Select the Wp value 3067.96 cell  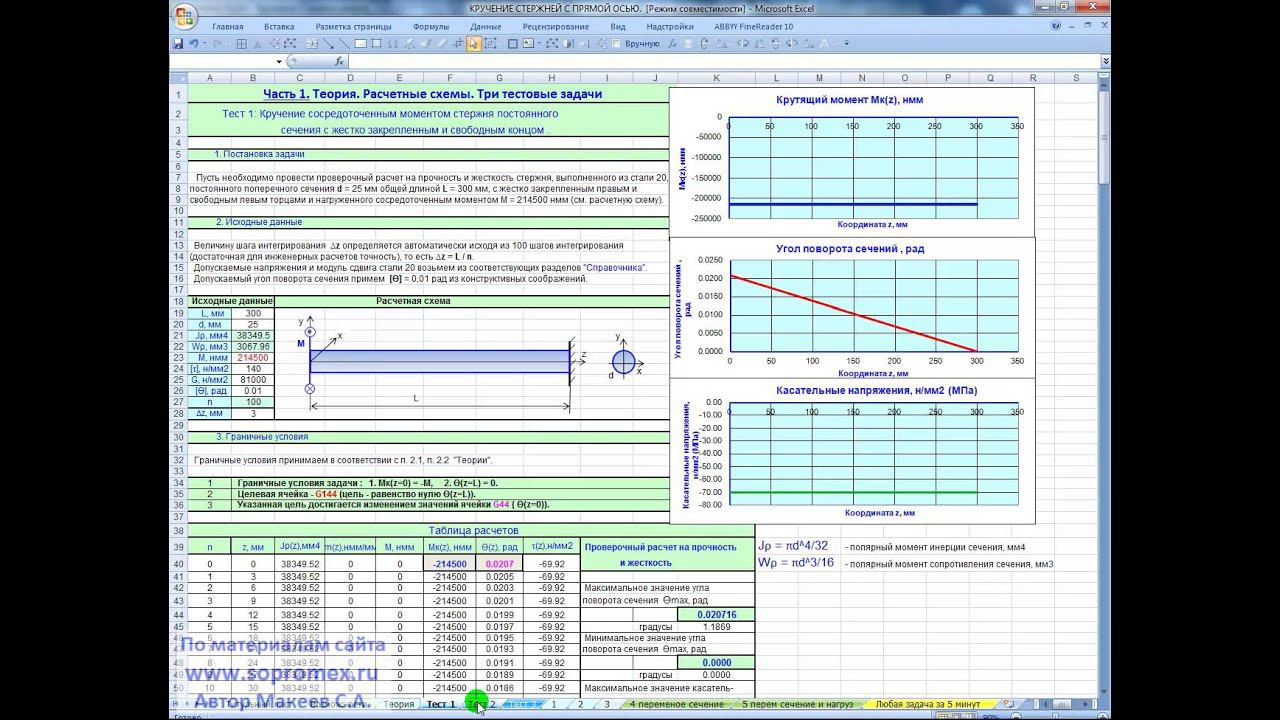(x=252, y=346)
